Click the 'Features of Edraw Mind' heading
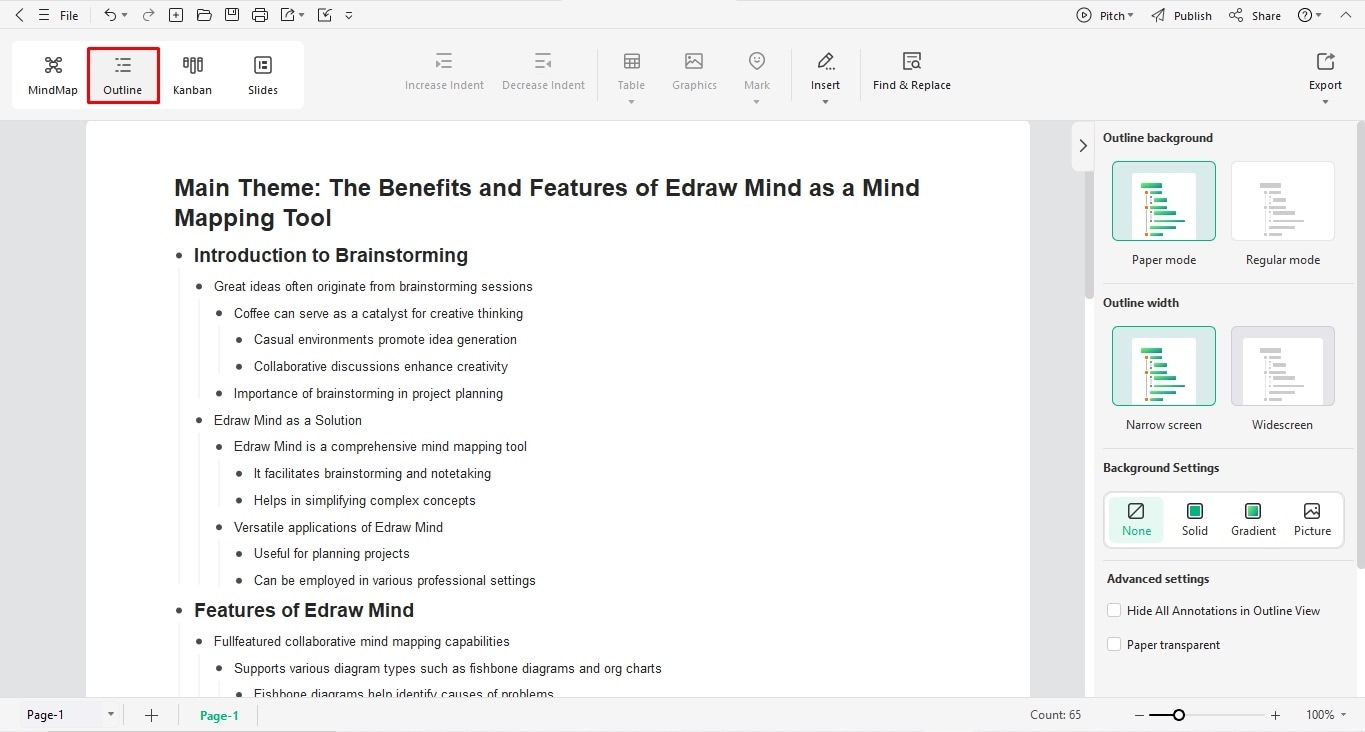The height and width of the screenshot is (732, 1365). pos(304,610)
